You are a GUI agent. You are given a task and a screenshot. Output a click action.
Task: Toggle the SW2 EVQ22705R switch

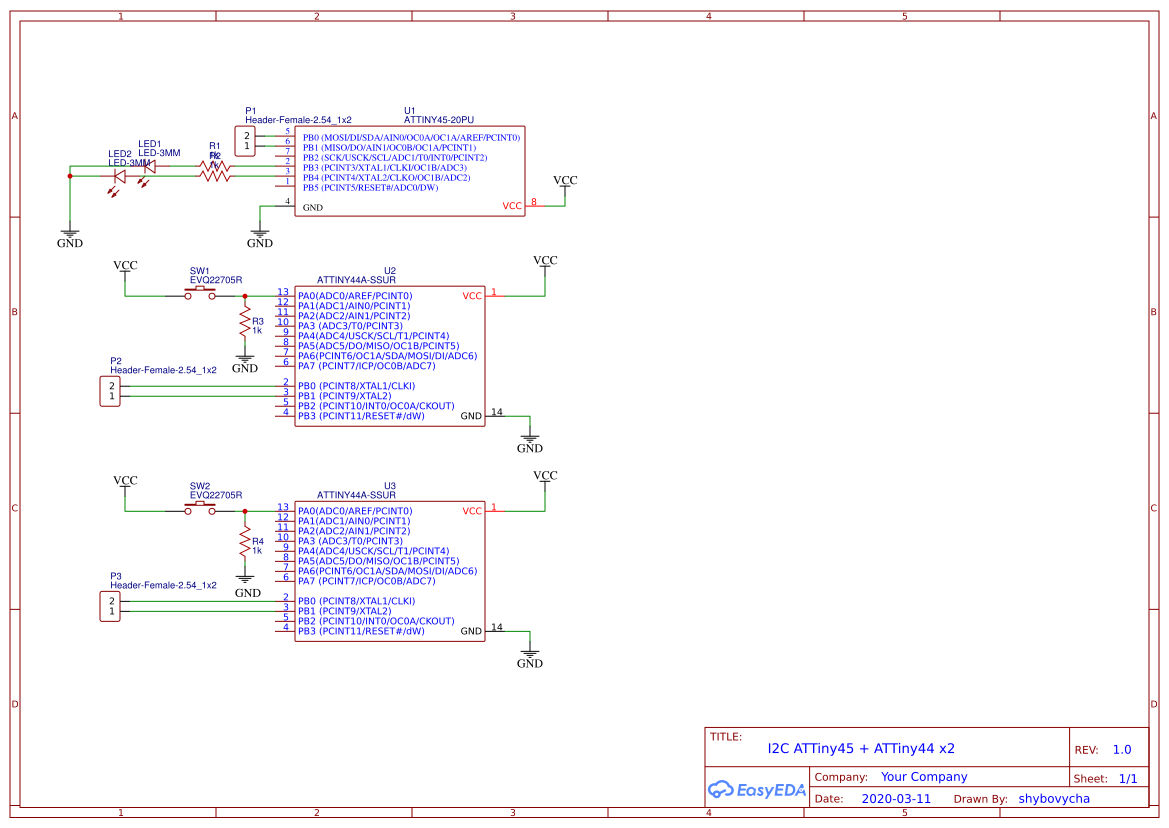point(200,503)
